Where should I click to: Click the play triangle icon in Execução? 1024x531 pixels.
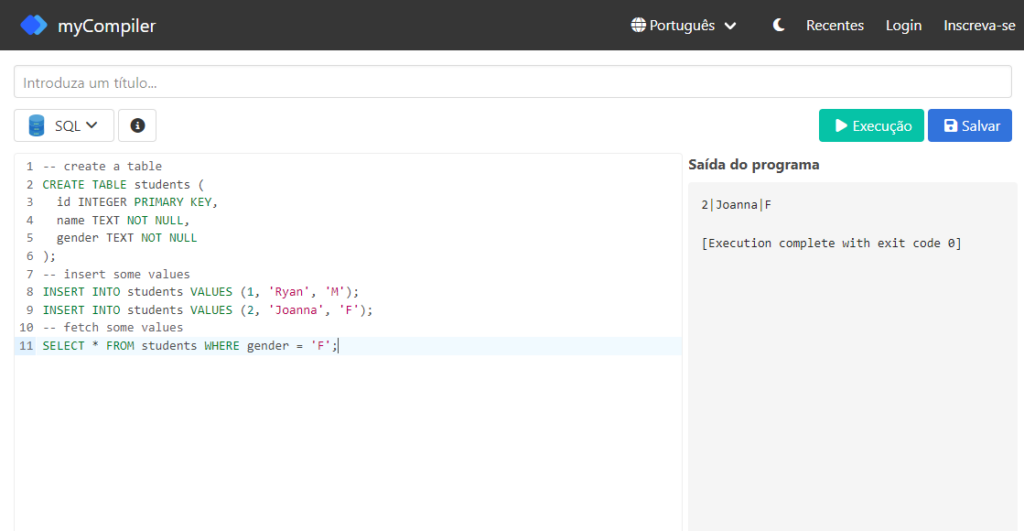pyautogui.click(x=841, y=125)
